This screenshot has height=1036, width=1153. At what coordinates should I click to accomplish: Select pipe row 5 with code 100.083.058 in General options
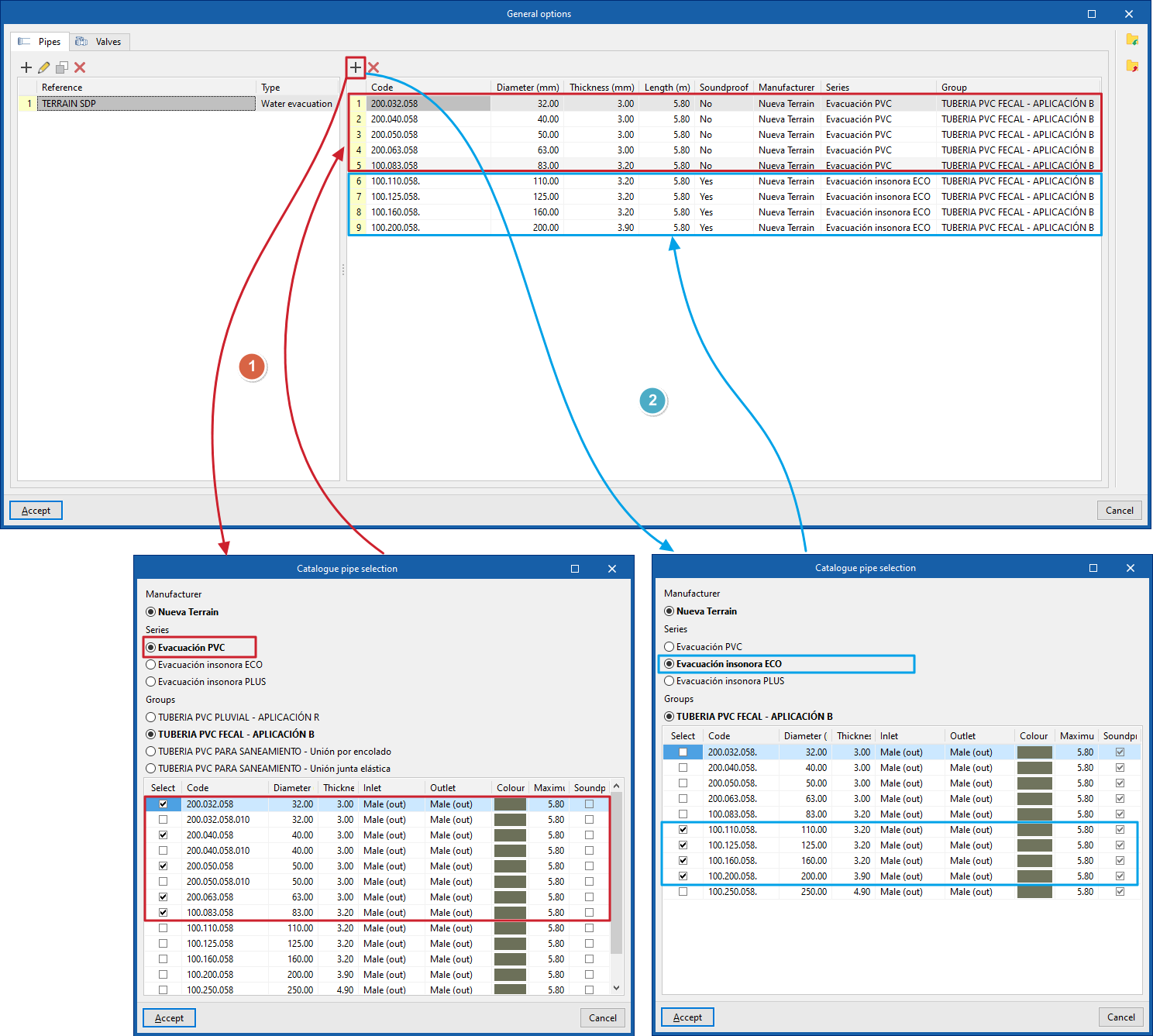pyautogui.click(x=724, y=166)
